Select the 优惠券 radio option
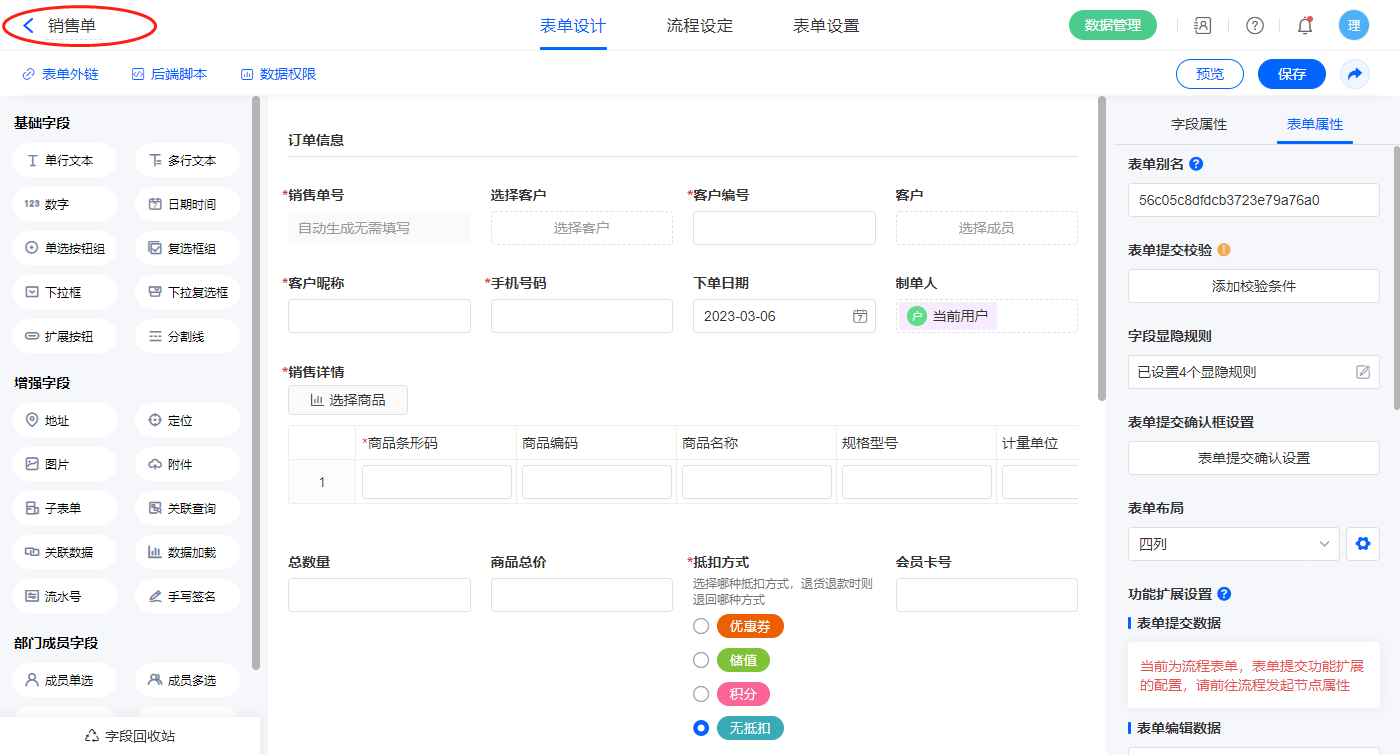 click(701, 626)
